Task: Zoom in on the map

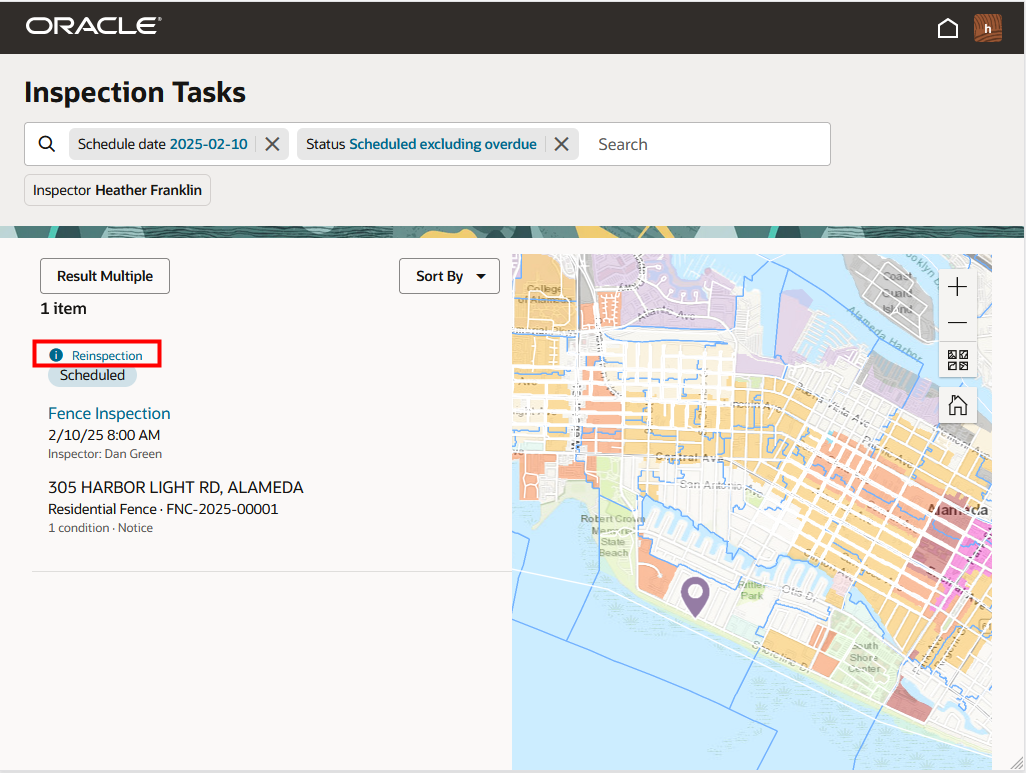Action: tap(957, 288)
